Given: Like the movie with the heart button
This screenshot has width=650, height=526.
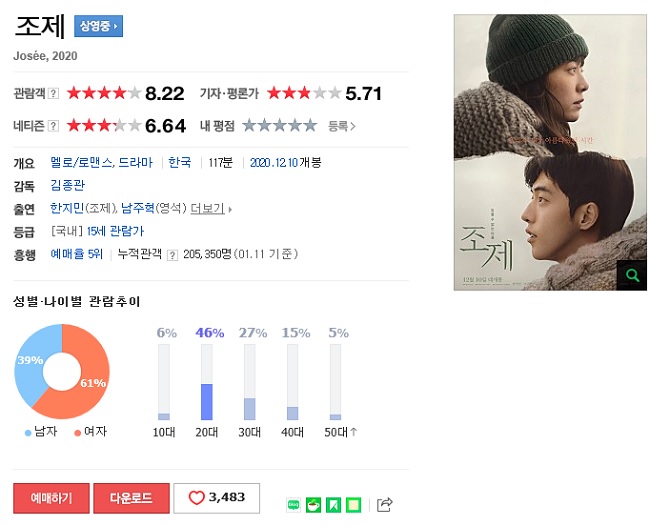Looking at the screenshot, I should (216, 498).
